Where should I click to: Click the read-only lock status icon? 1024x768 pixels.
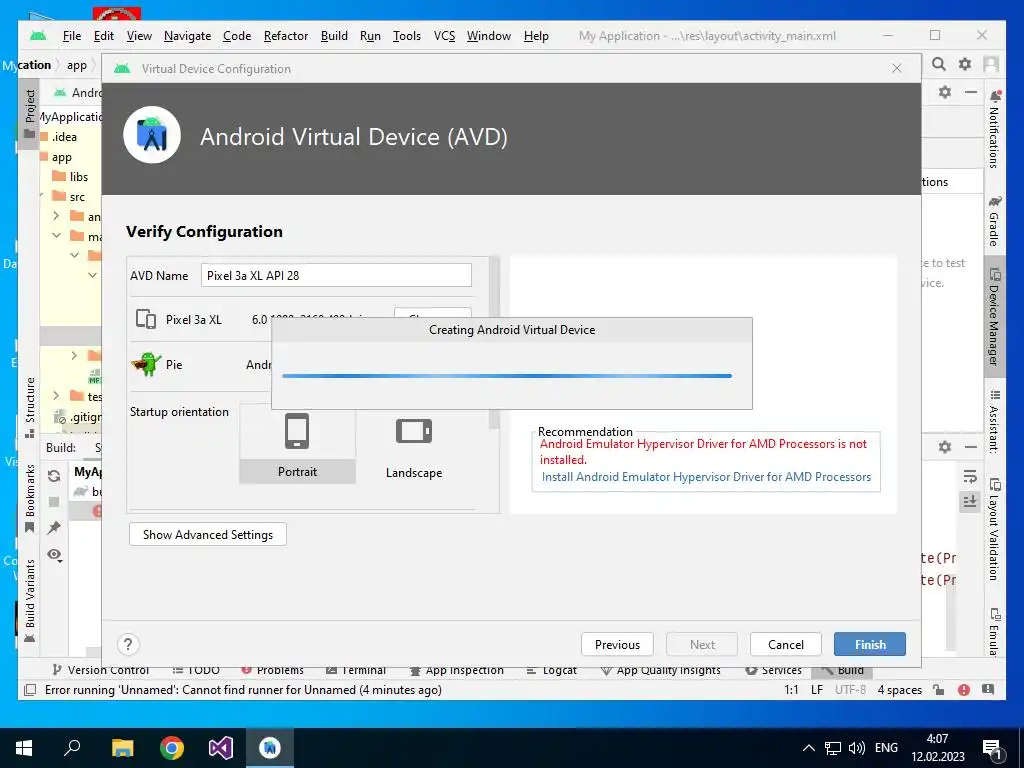click(938, 690)
